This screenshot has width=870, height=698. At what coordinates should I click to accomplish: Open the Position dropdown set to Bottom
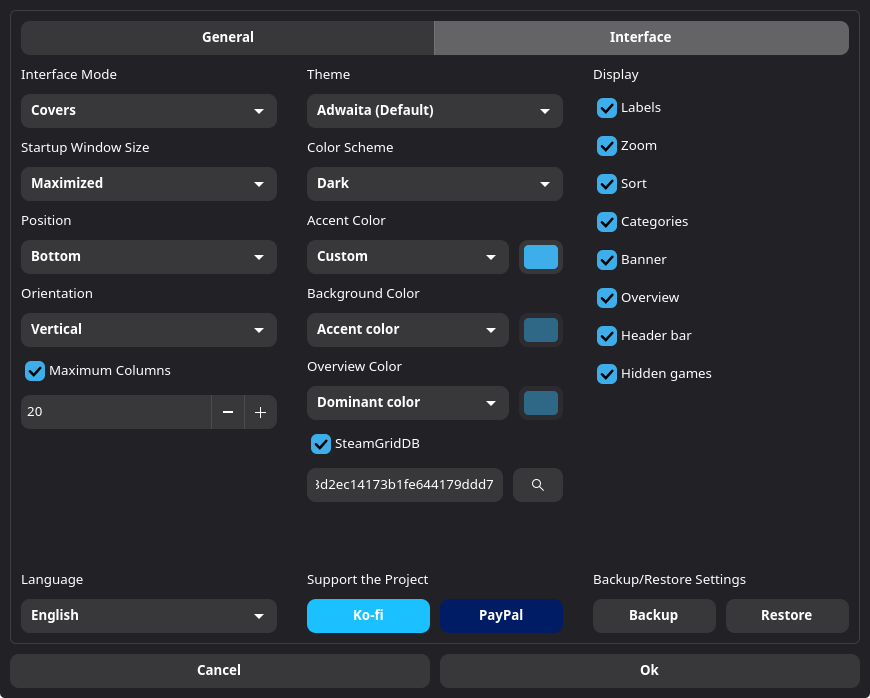pos(149,257)
